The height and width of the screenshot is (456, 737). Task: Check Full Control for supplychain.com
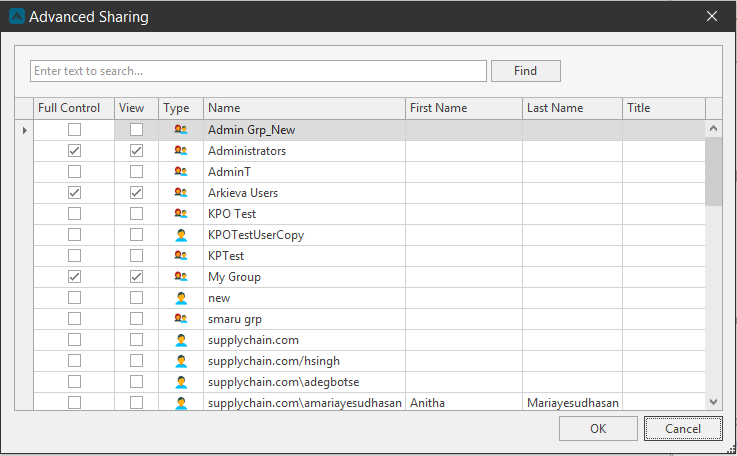74,339
